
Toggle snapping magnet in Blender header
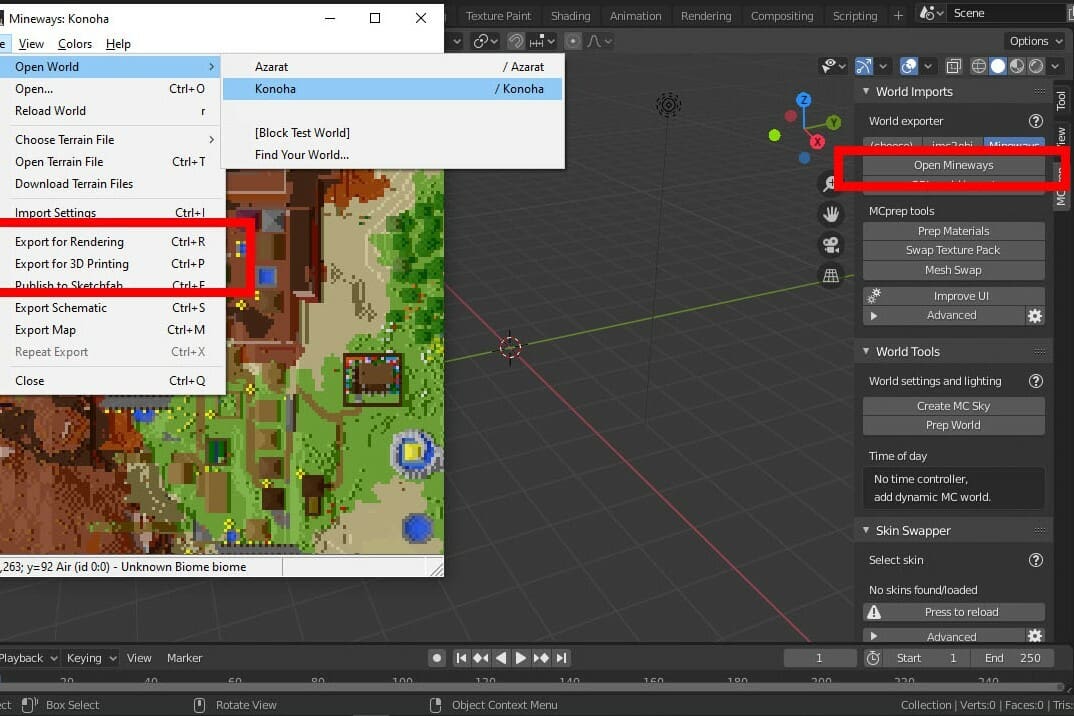pos(515,41)
